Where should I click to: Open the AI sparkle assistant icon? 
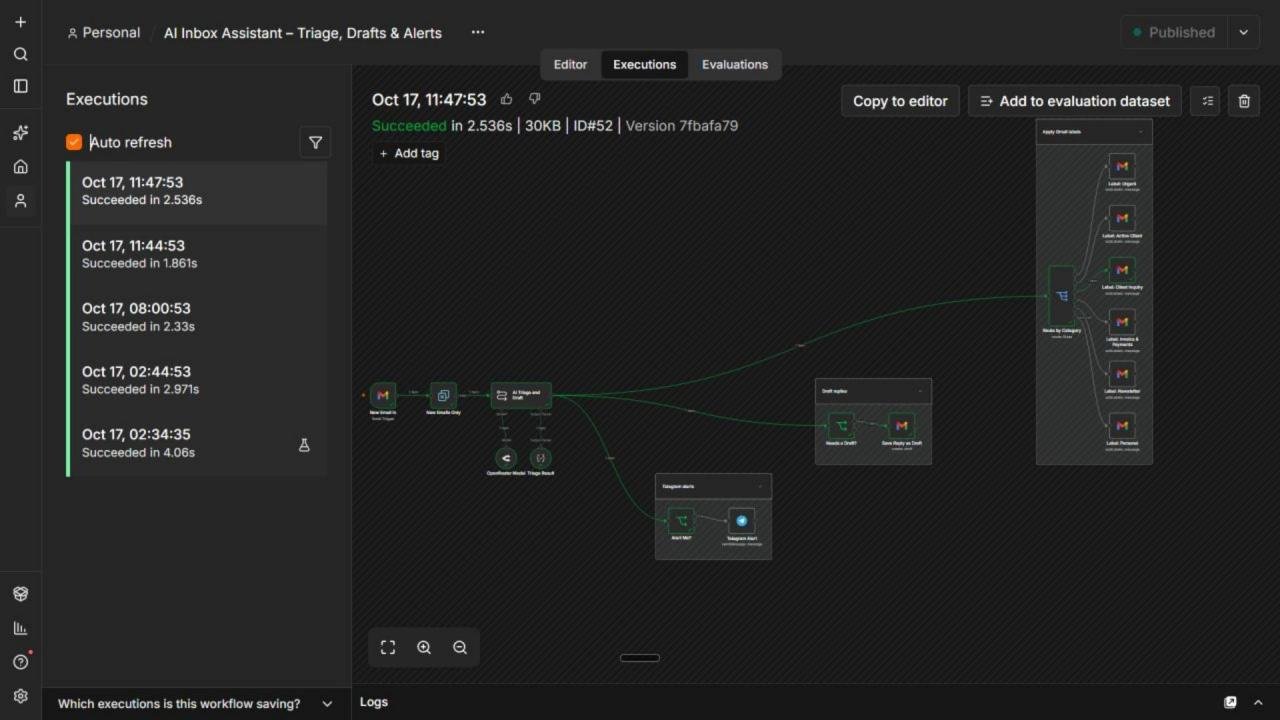20,133
